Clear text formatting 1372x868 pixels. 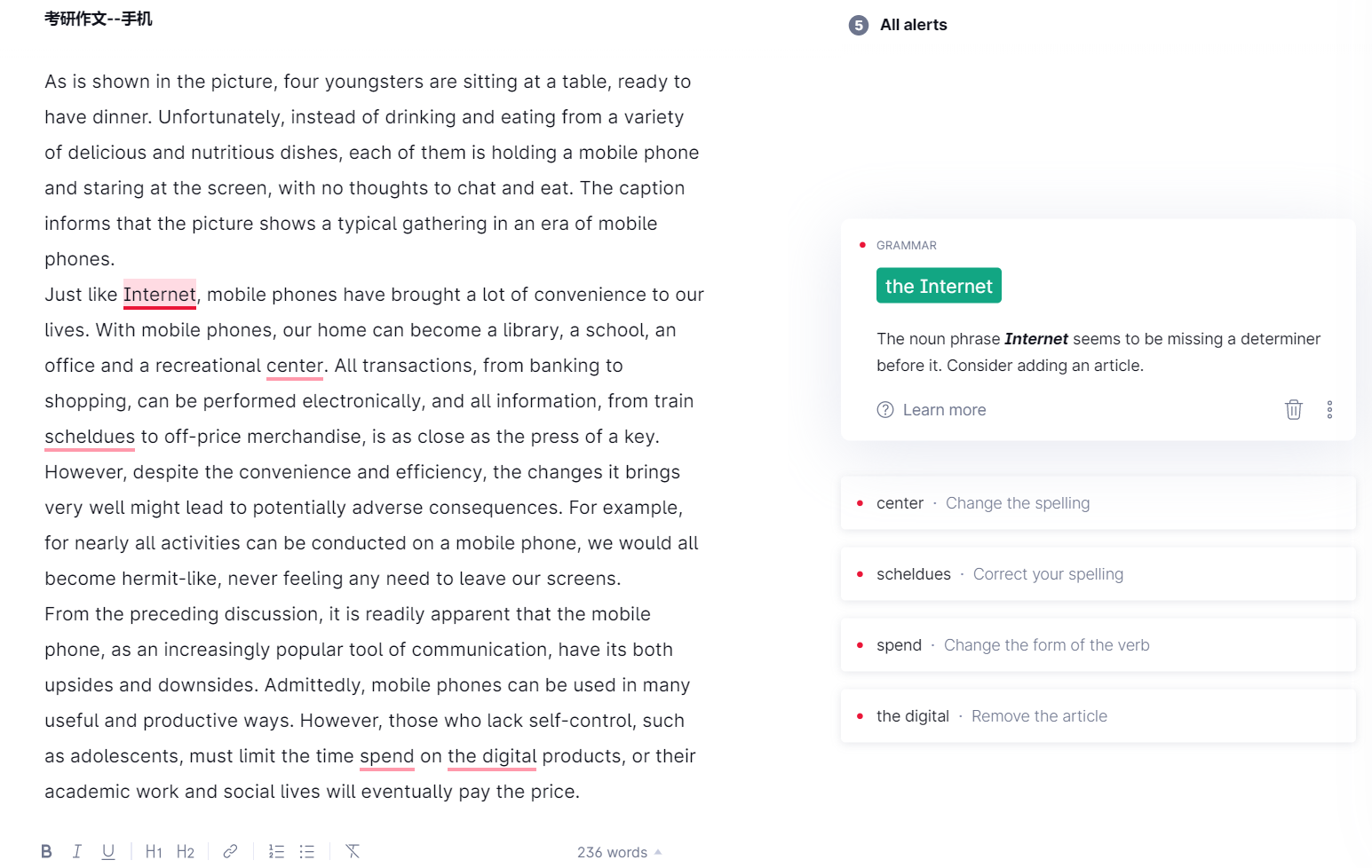(x=353, y=851)
